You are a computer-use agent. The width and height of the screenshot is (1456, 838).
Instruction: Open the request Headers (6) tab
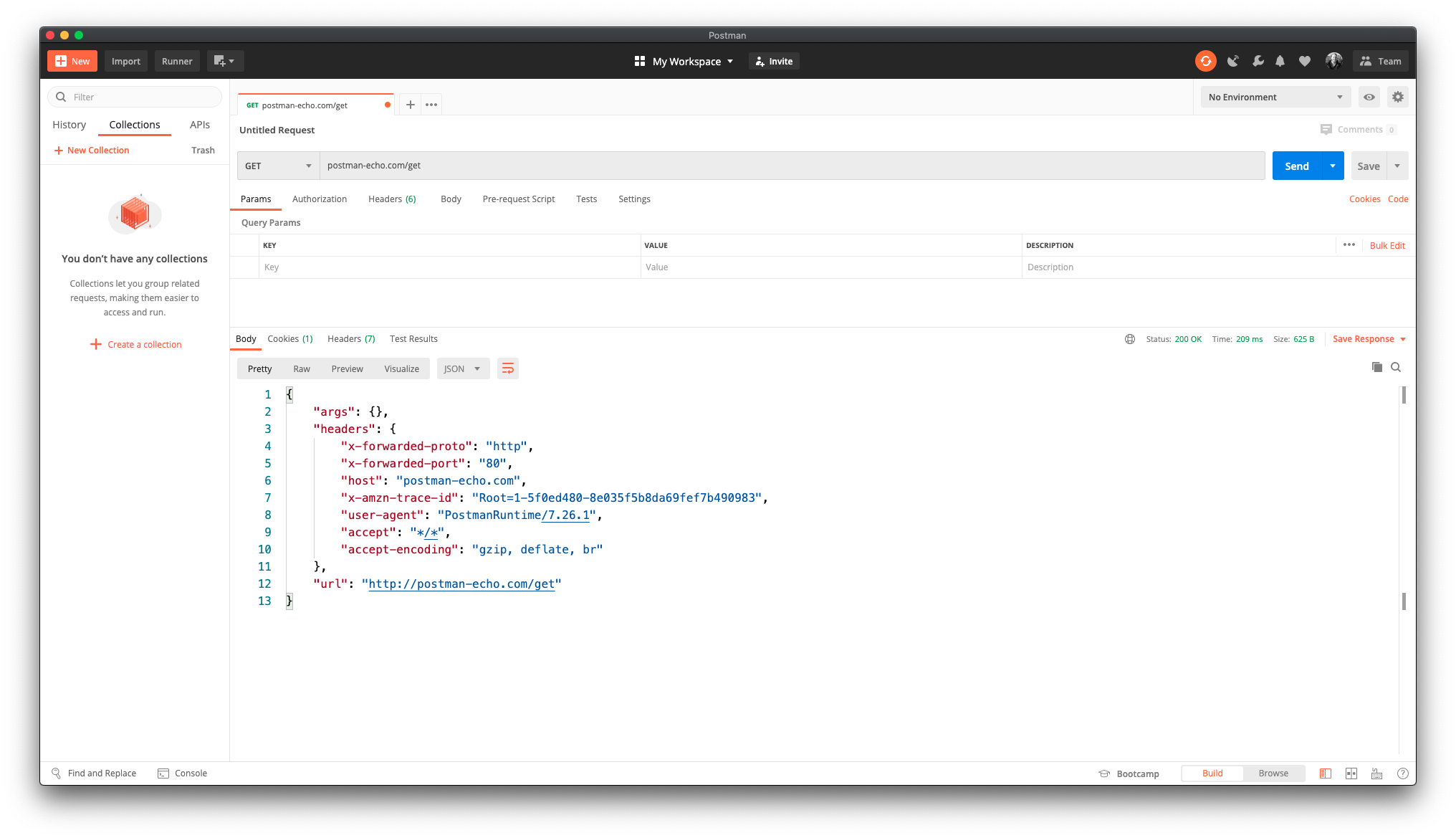pyautogui.click(x=392, y=199)
